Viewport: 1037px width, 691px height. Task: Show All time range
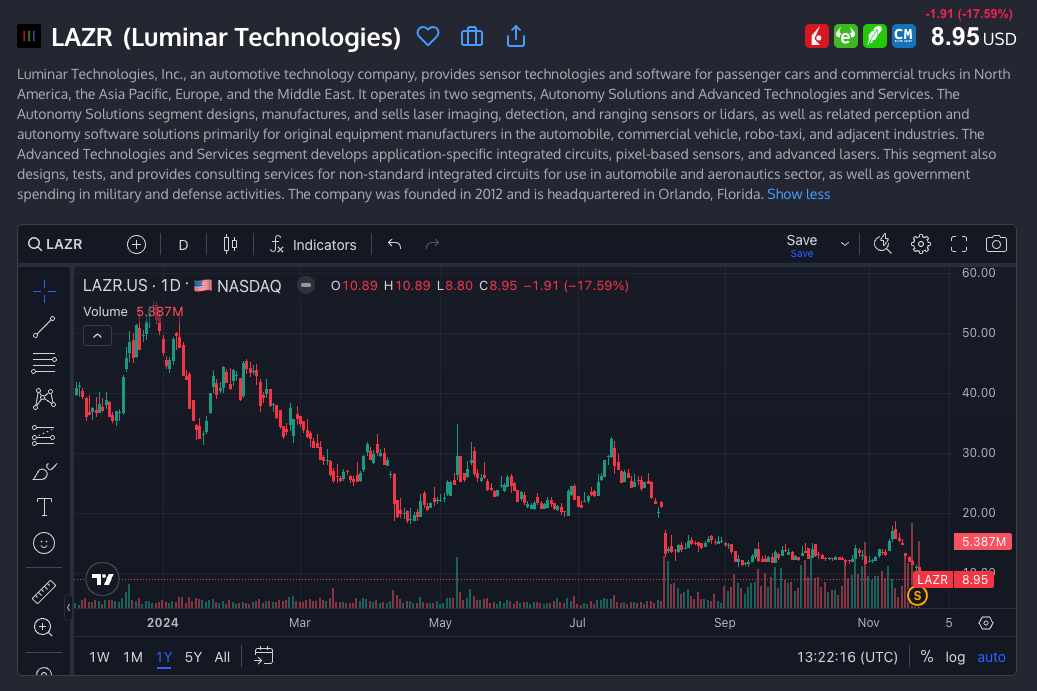click(222, 657)
